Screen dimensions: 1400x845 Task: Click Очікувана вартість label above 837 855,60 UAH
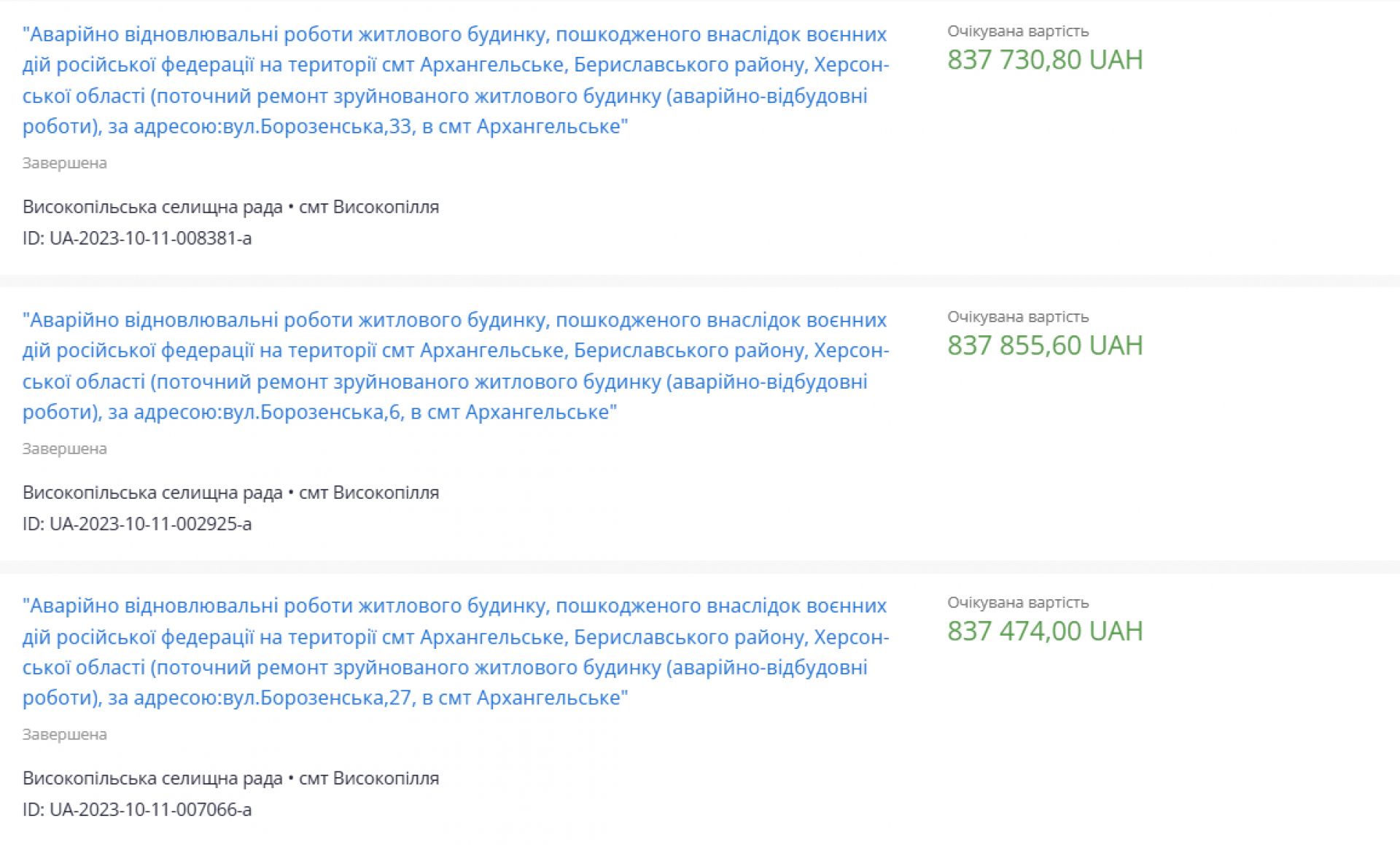click(1018, 317)
